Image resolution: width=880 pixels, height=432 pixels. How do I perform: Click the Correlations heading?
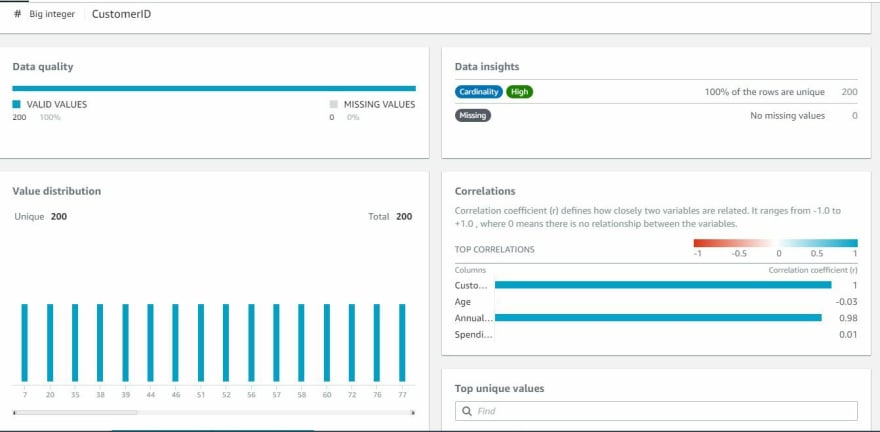(x=485, y=191)
